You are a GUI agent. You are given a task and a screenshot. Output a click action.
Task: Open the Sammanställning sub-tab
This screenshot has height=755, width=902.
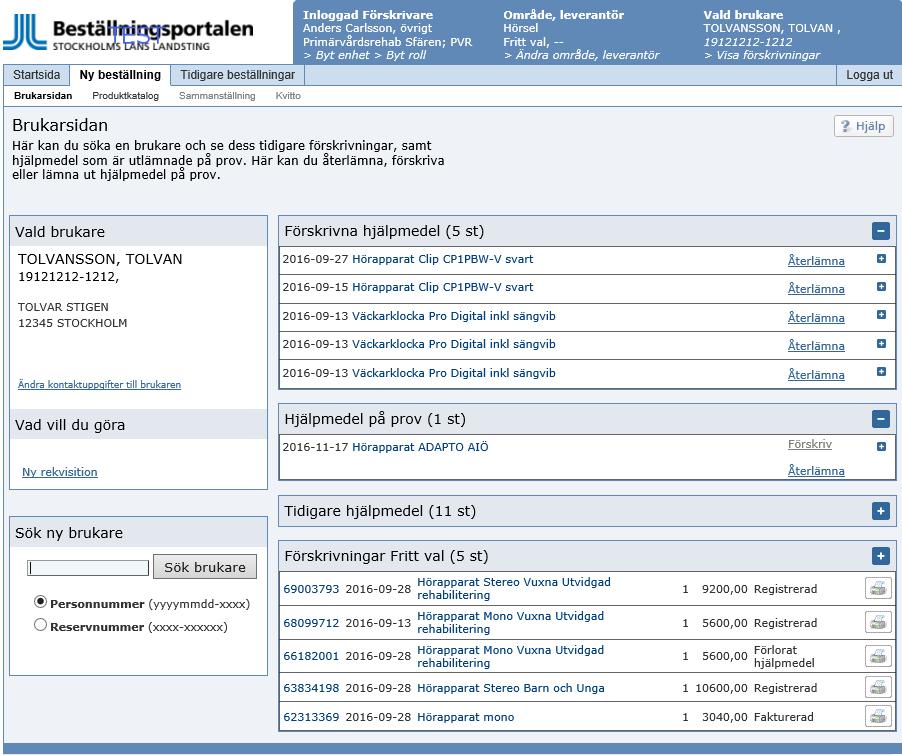tap(217, 96)
